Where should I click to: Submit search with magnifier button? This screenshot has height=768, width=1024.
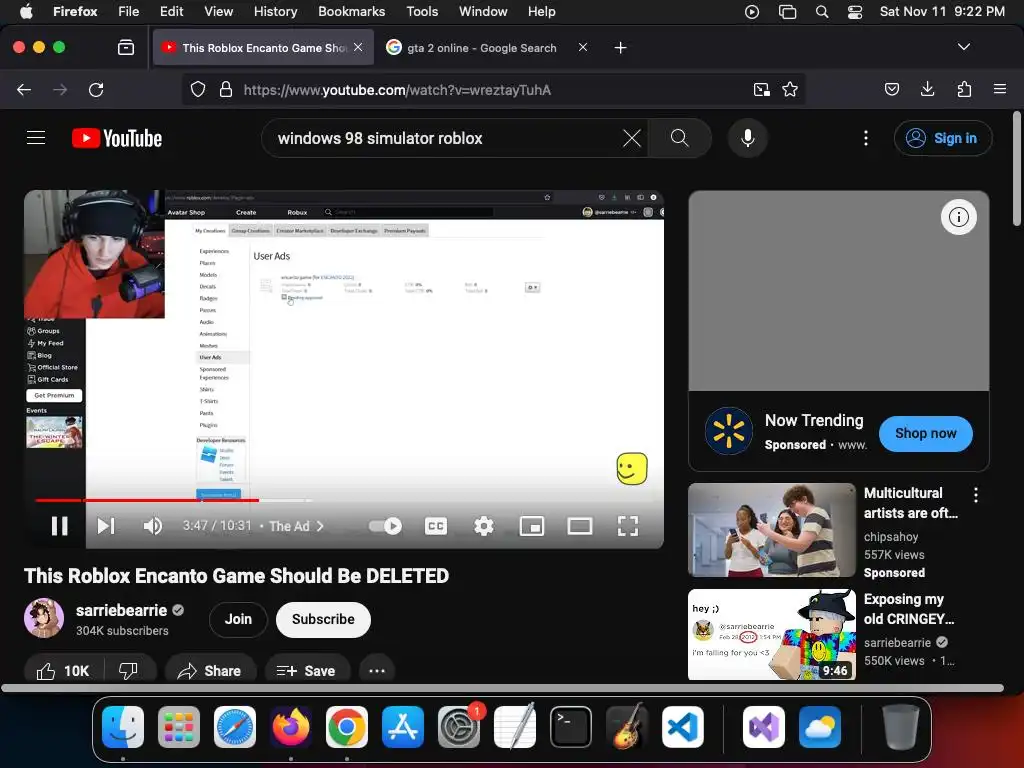tap(679, 138)
